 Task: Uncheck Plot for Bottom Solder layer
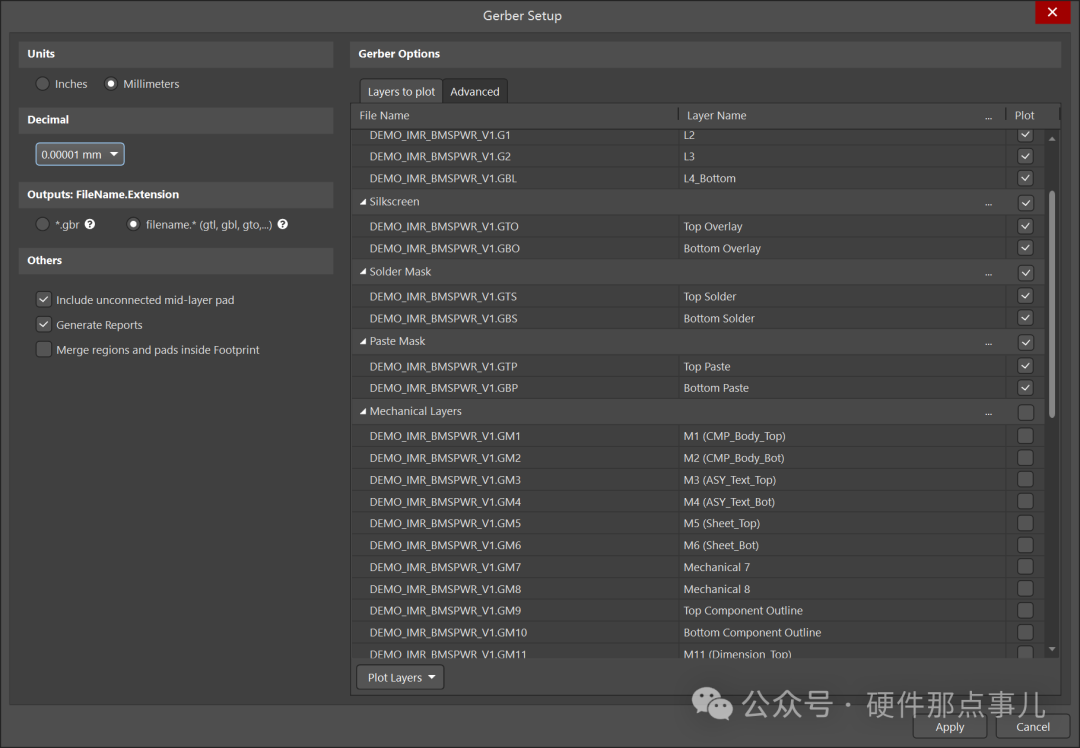(1025, 318)
